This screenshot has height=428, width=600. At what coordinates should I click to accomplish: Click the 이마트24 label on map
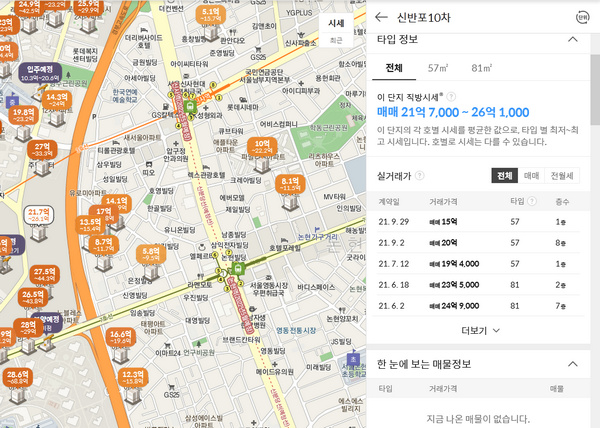pyautogui.click(x=168, y=353)
